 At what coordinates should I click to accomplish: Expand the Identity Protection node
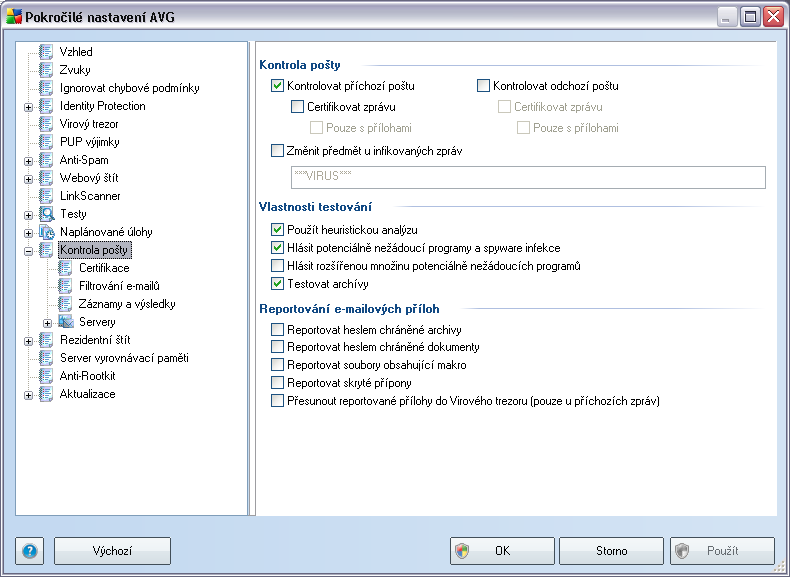29,107
